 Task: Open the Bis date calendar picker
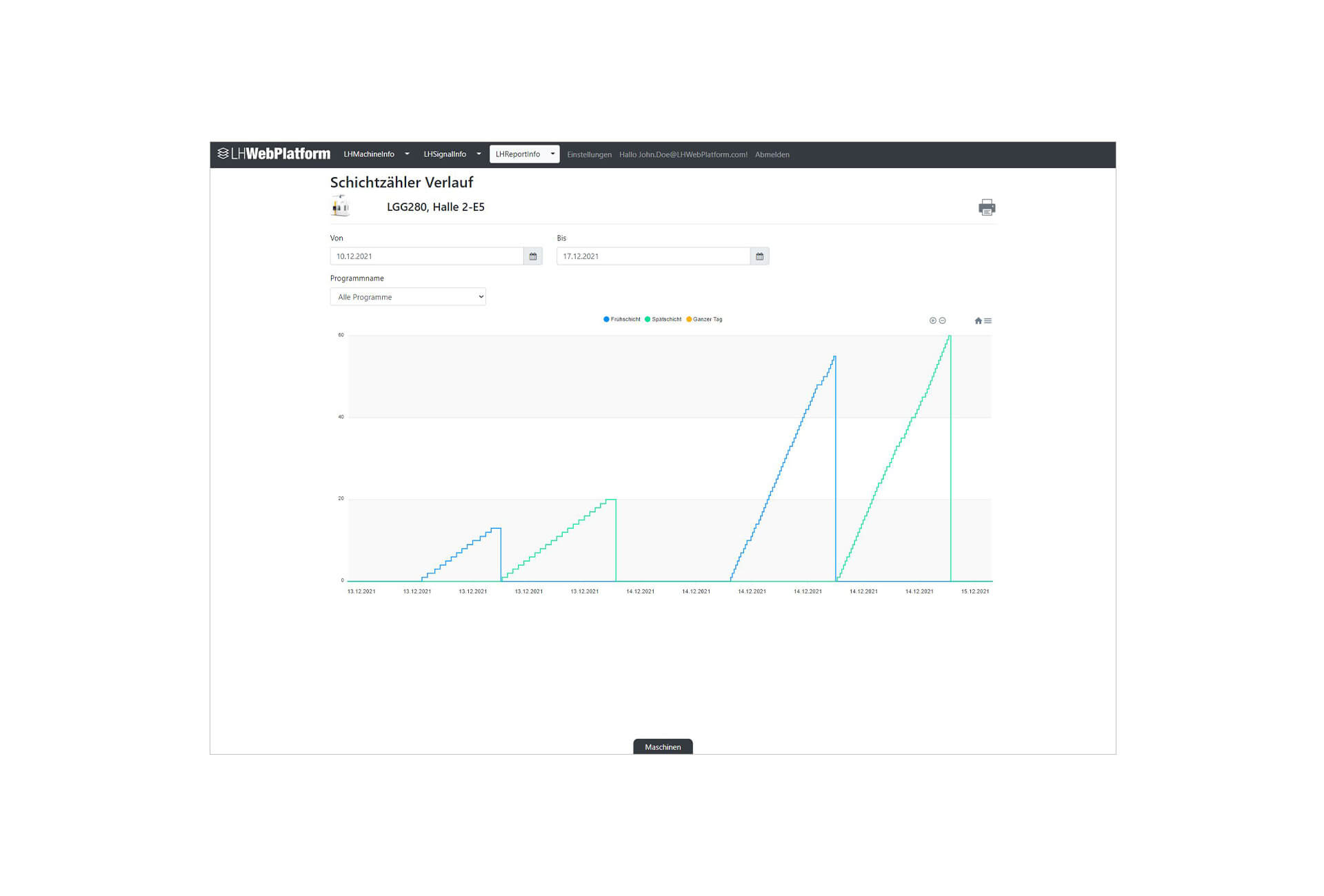click(x=759, y=256)
